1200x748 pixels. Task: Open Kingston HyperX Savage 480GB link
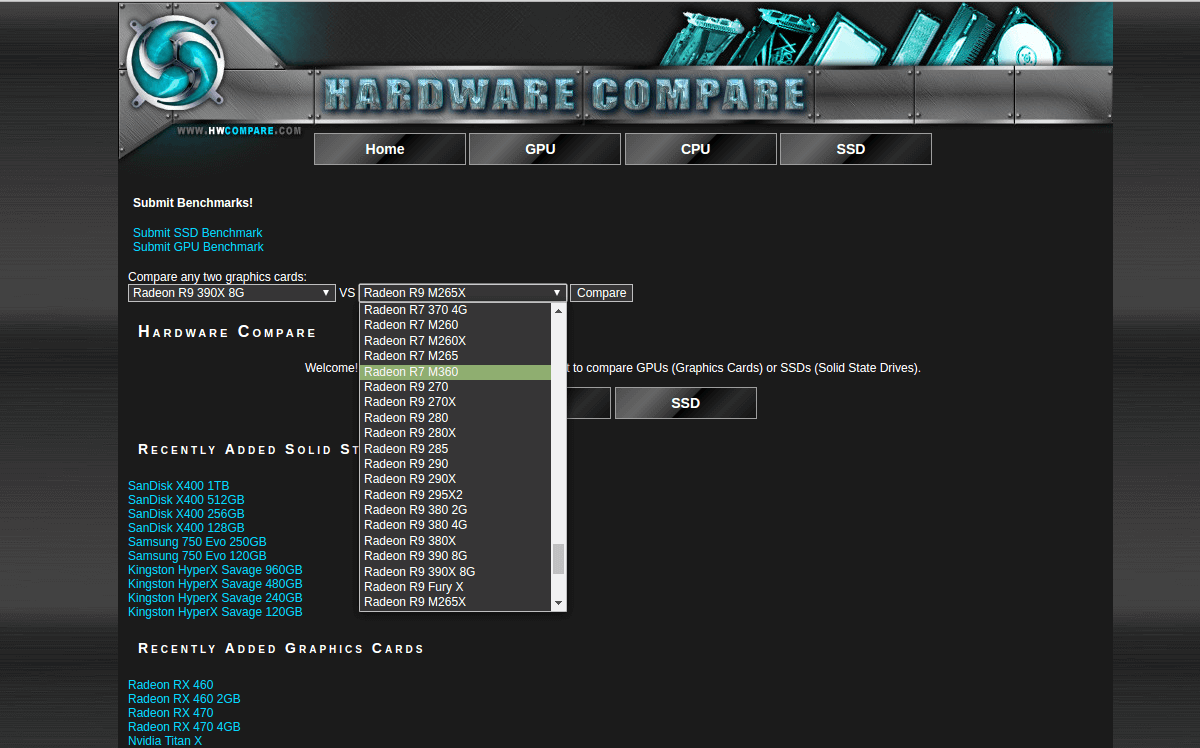click(x=215, y=584)
